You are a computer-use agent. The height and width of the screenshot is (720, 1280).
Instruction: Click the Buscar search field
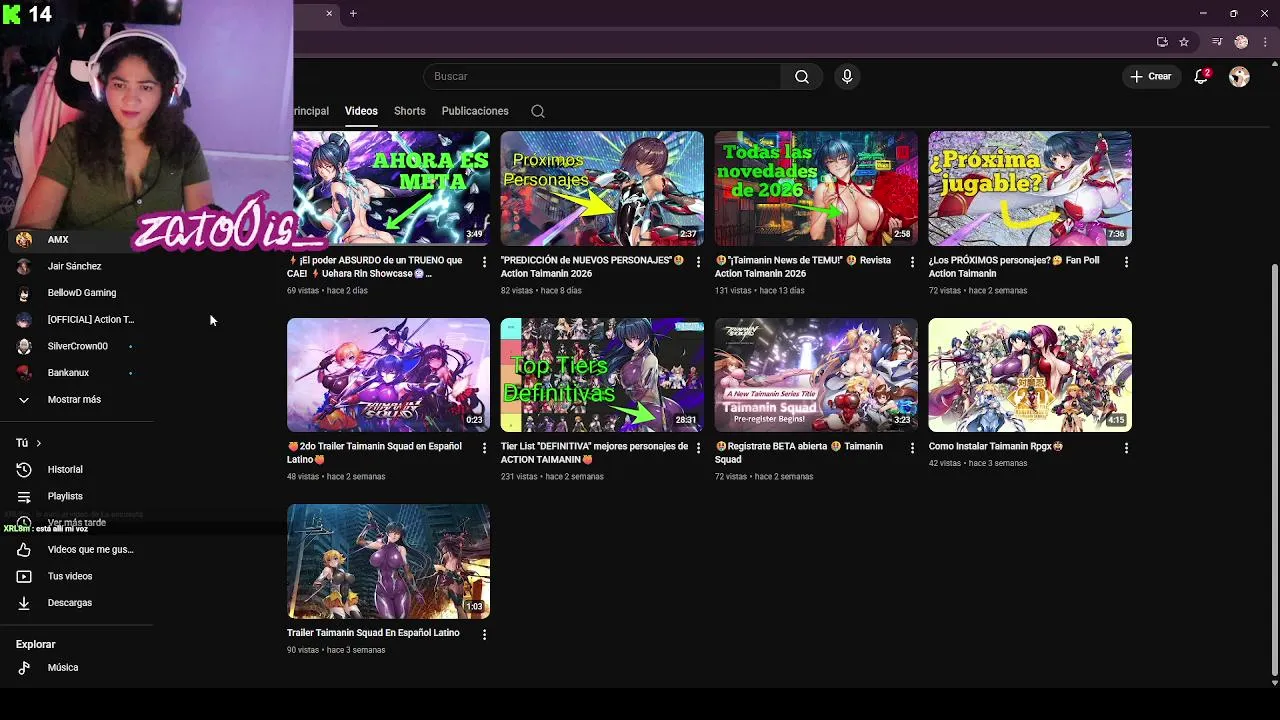pyautogui.click(x=602, y=77)
